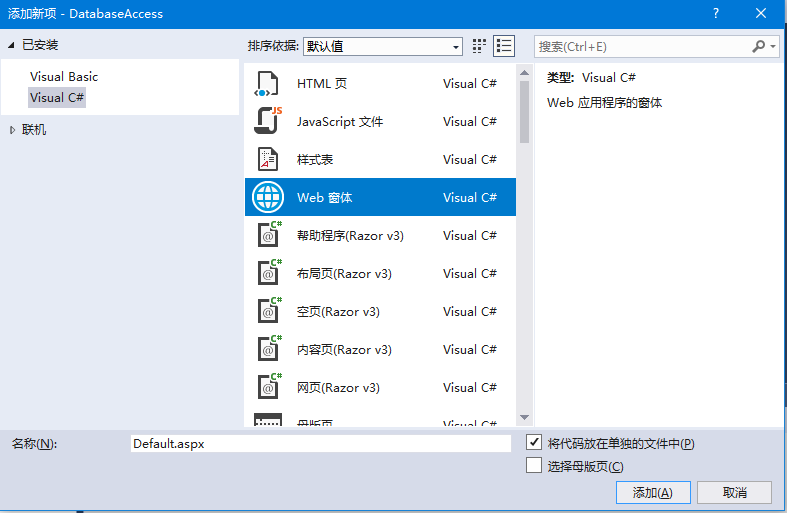Switch to small icons grid view
Screen dimensions: 787x513
[x=480, y=46]
